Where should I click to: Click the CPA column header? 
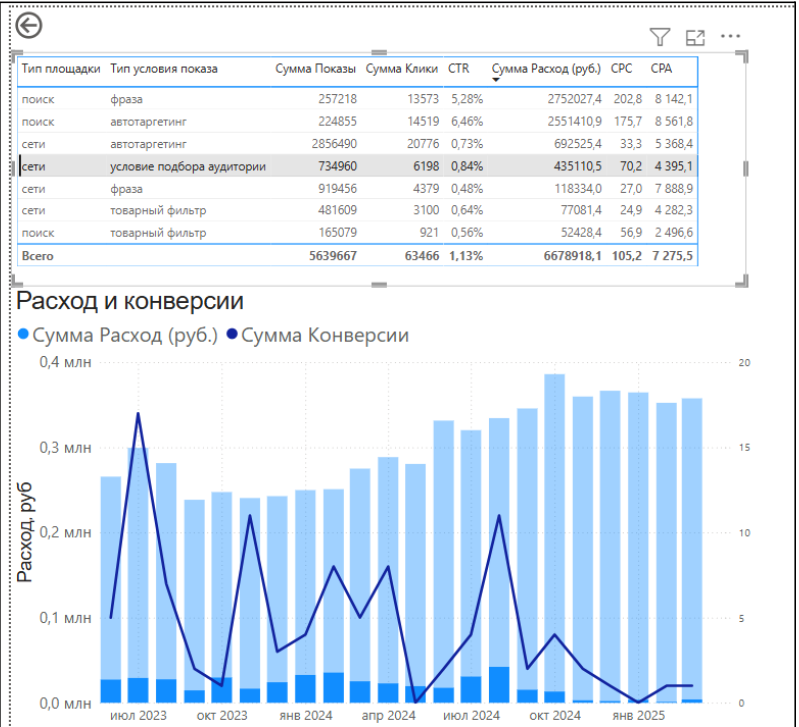(661, 69)
